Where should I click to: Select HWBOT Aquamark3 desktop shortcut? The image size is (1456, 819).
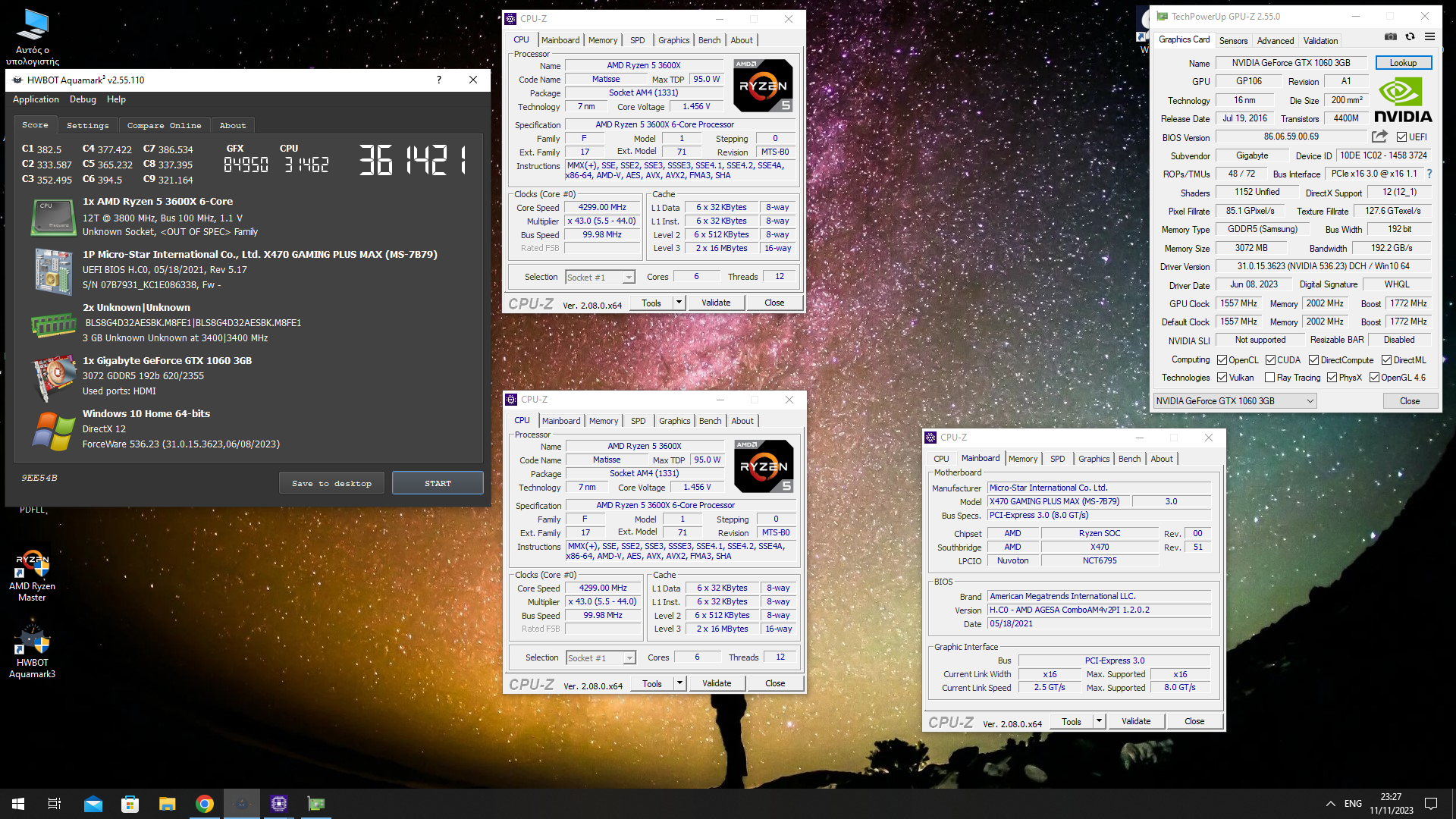(x=32, y=649)
